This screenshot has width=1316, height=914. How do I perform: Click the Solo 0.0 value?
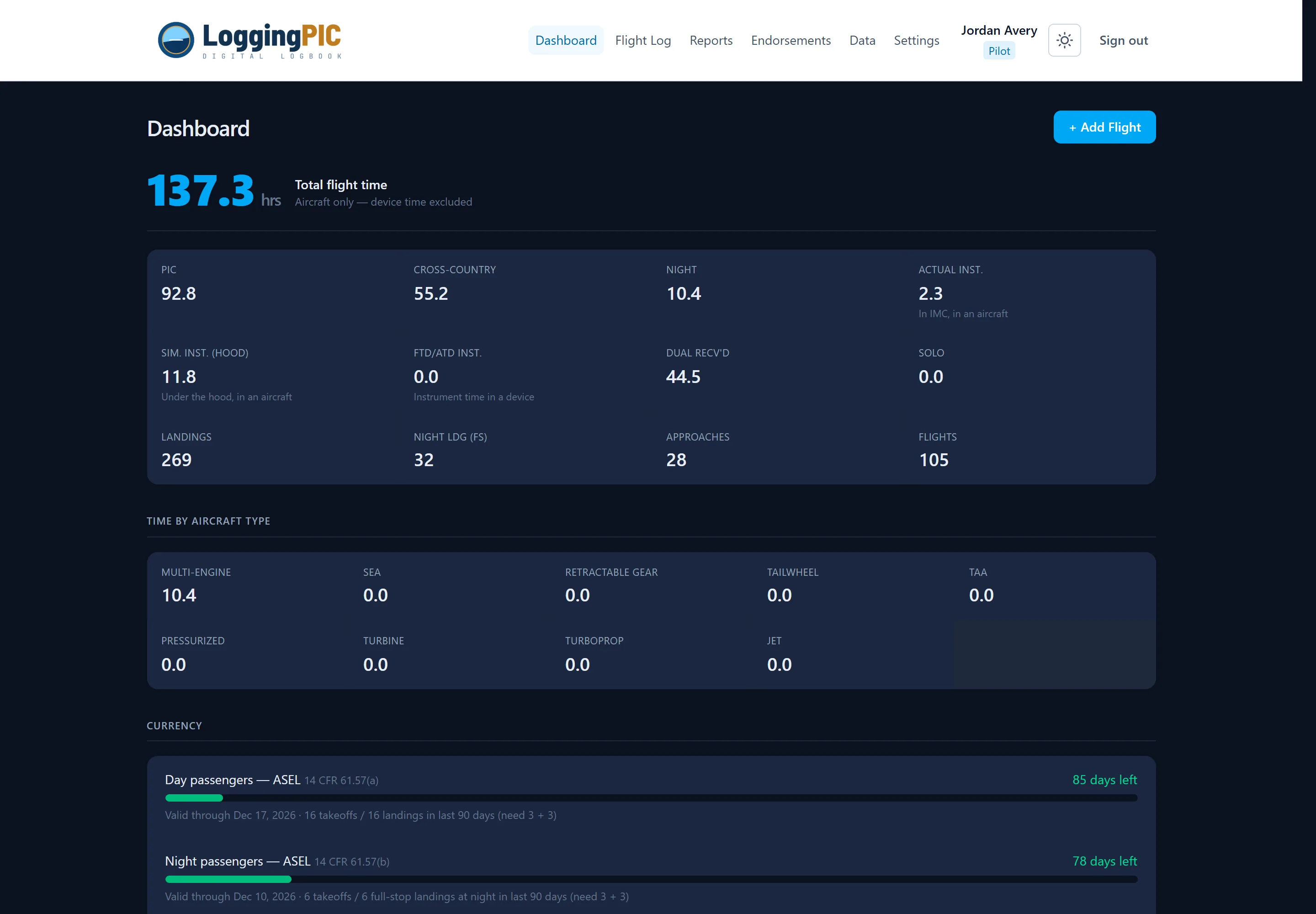931,377
